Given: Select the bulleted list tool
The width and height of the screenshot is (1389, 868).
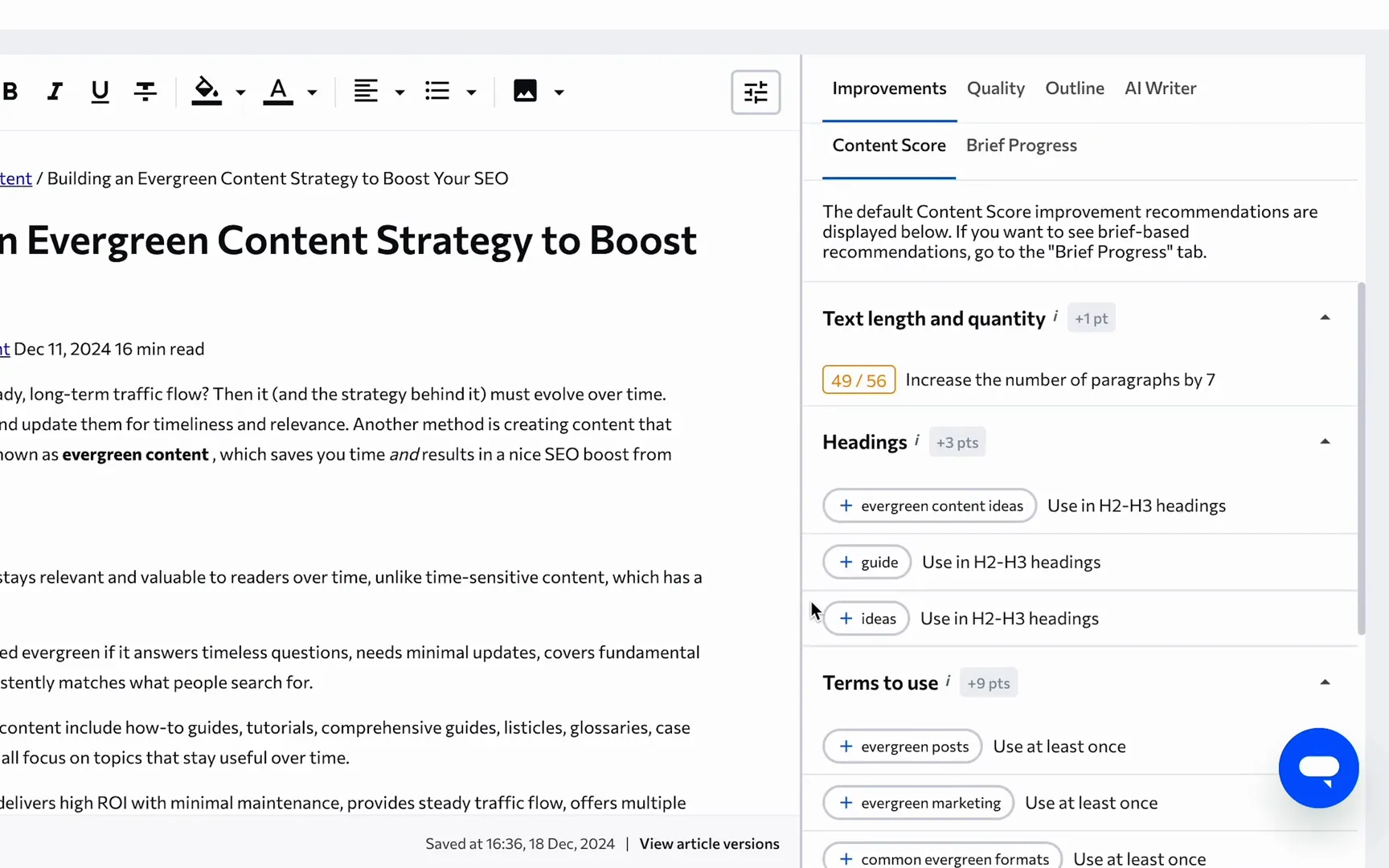Looking at the screenshot, I should (x=438, y=91).
